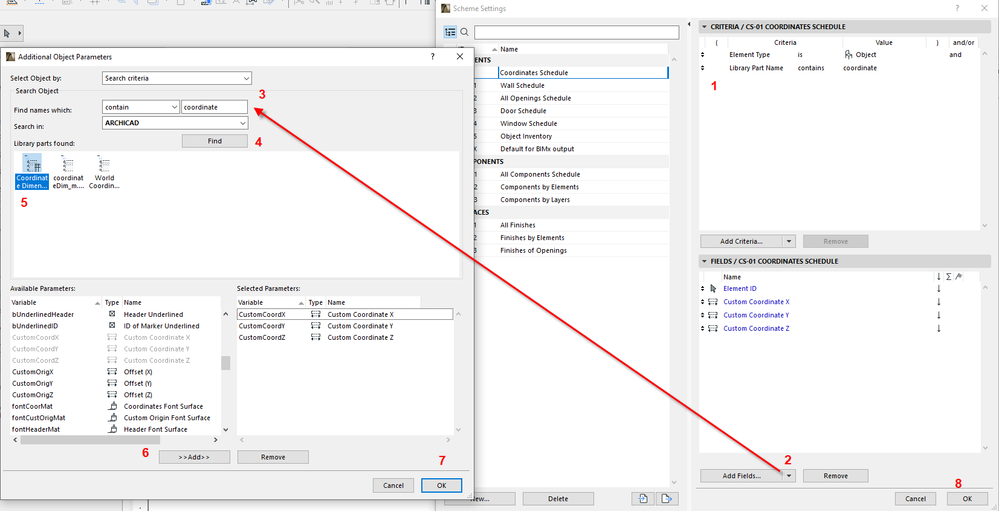999x511 pixels.
Task: Select fontHeaderMat Header Font Surface row
Action: coord(115,429)
